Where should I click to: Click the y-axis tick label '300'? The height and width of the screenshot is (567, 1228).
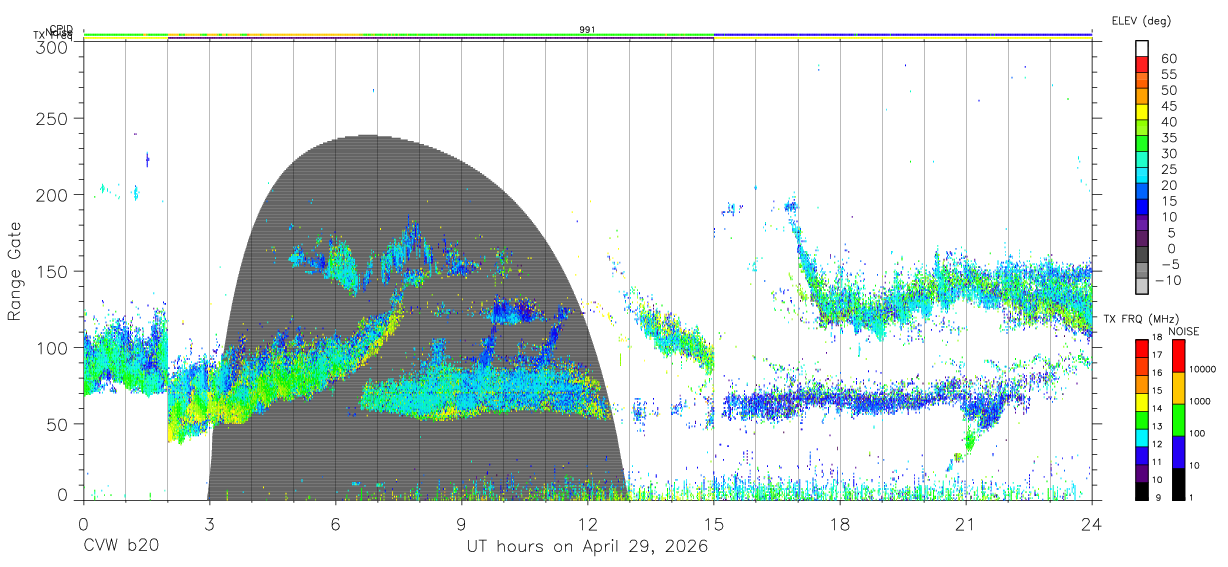point(53,46)
